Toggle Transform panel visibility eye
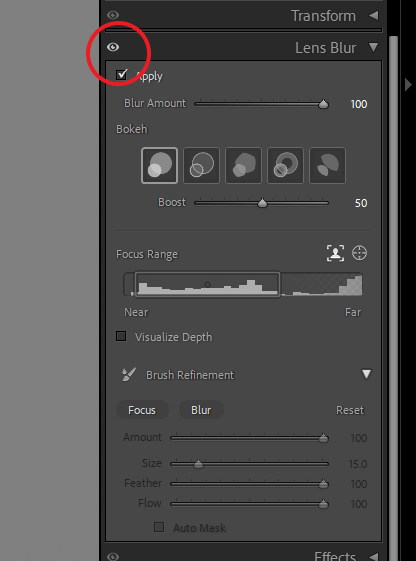Image resolution: width=416 pixels, height=561 pixels. click(113, 15)
